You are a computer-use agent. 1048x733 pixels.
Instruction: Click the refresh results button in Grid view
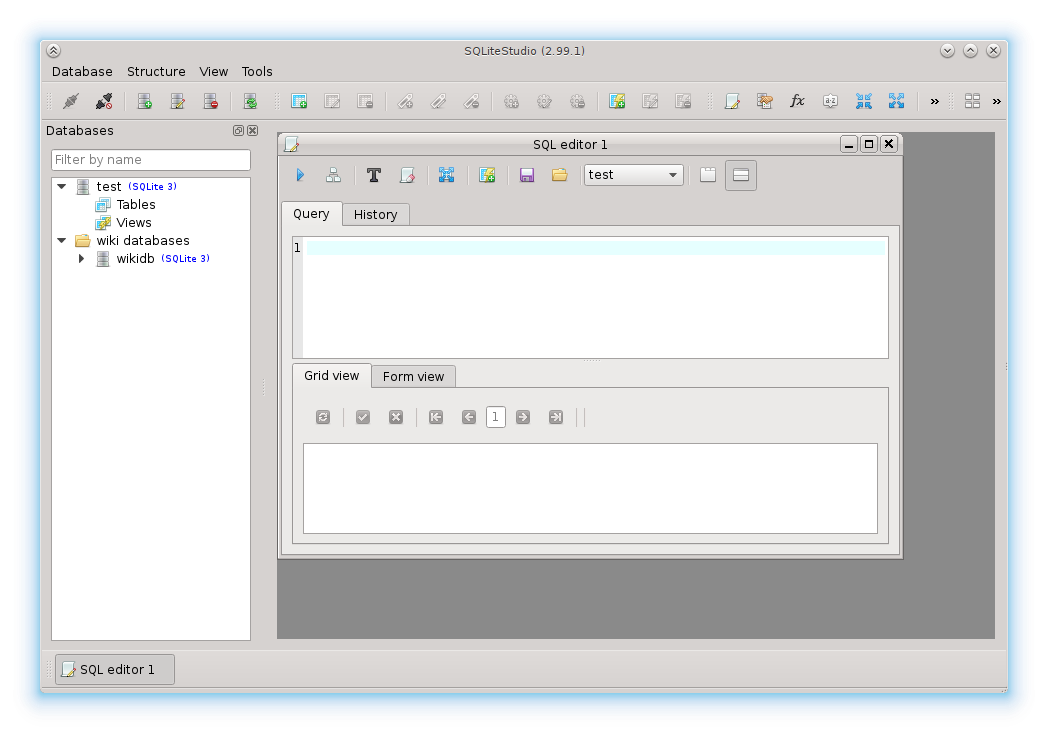click(323, 417)
